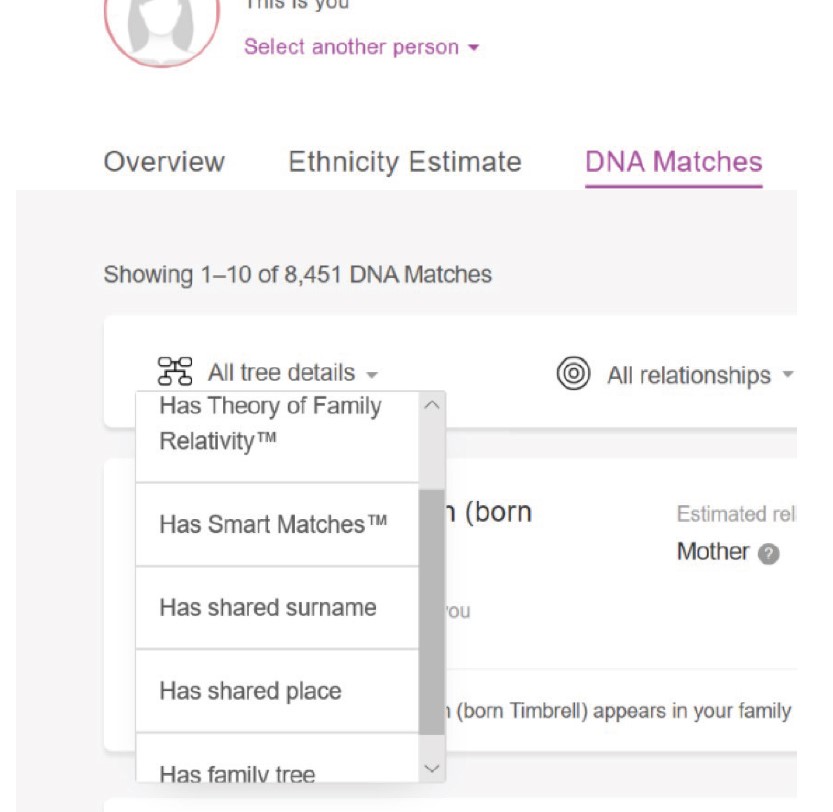Click the dropdown list scrollbar thumb
This screenshot has width=833, height=812.
(x=431, y=610)
